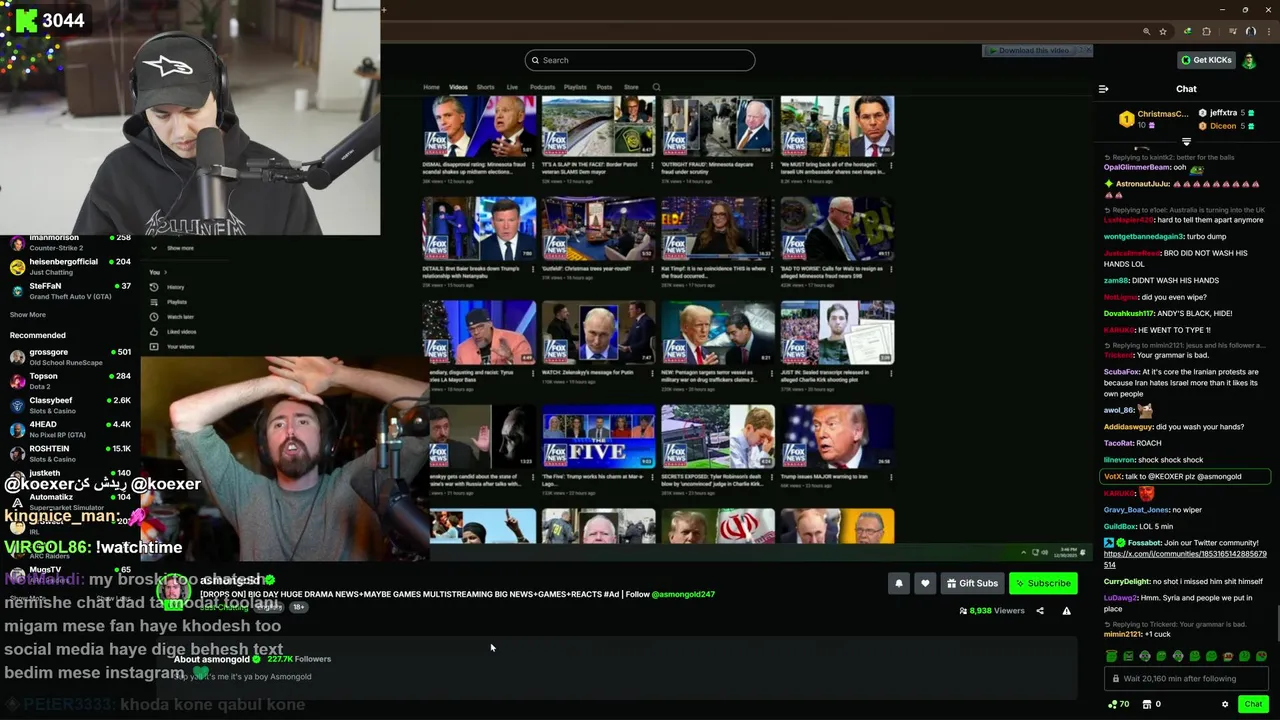This screenshot has width=1280, height=720.
Task: Open the Home tab on channel page
Action: (431, 87)
